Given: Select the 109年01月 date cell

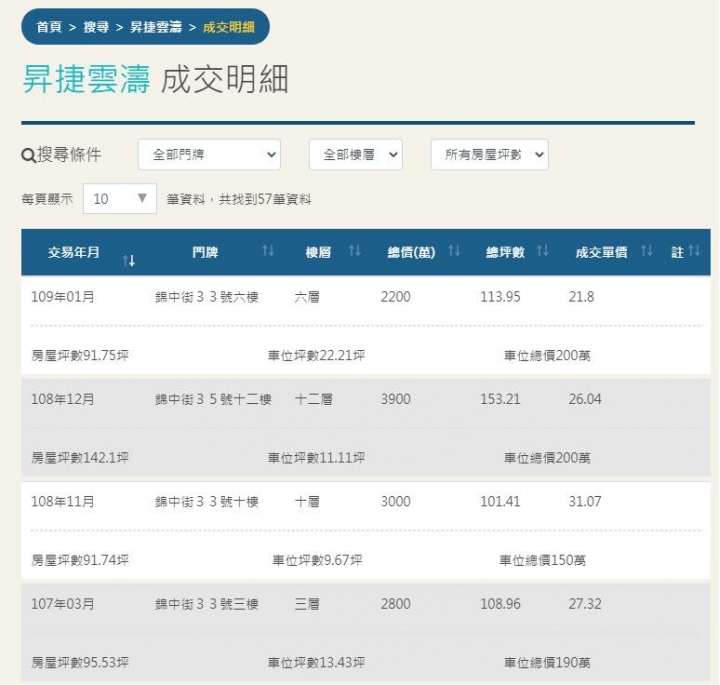Looking at the screenshot, I should [x=63, y=297].
